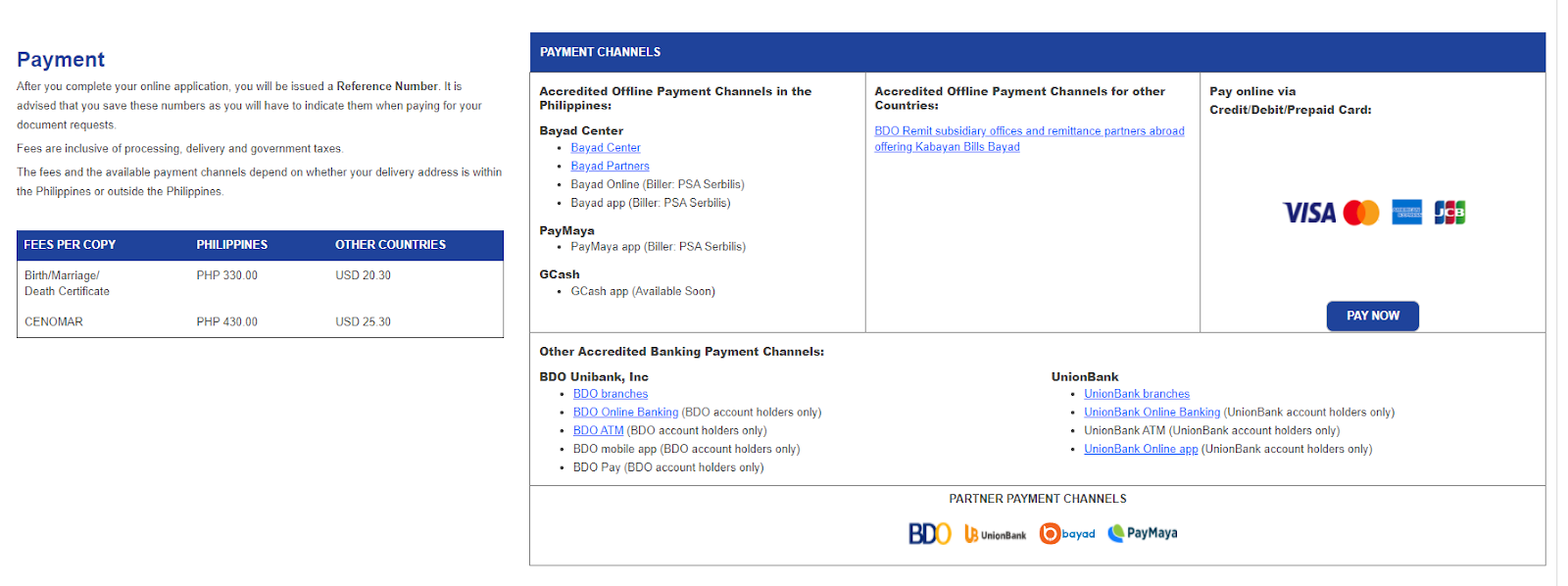1568x586 pixels.
Task: Click PayMaya app biller list item
Action: (659, 247)
